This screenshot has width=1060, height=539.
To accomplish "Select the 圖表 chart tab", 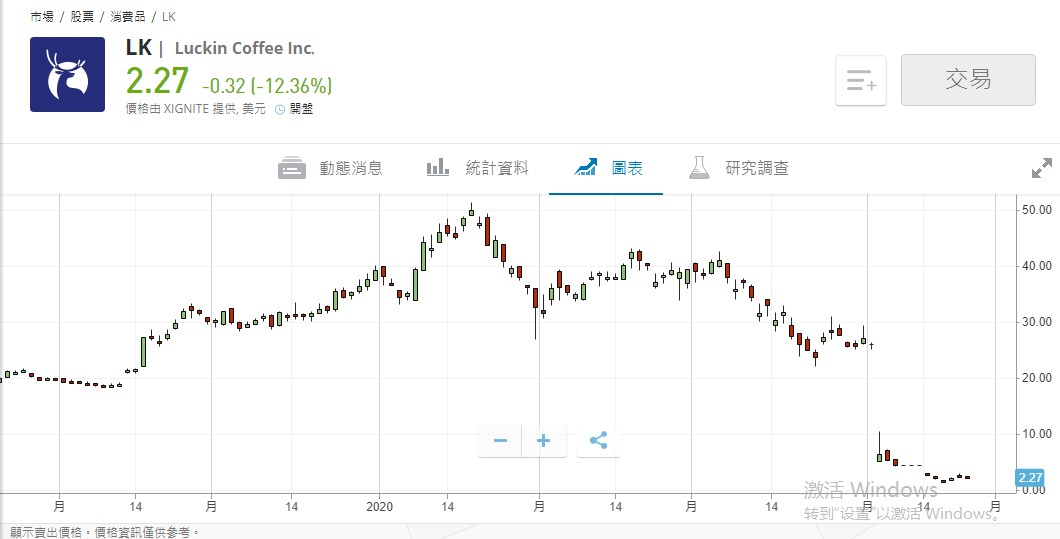I will [626, 168].
